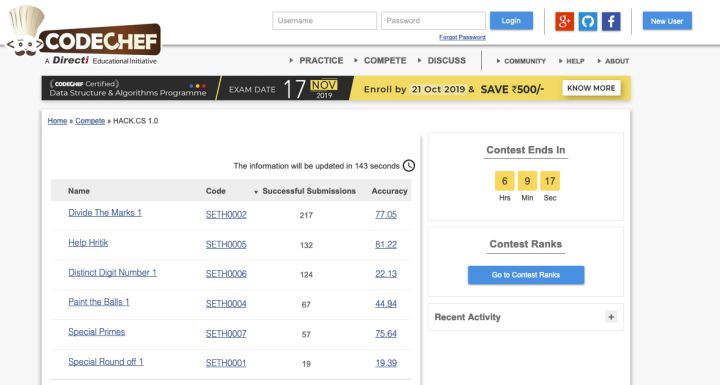
Task: Sign in with the GitHub icon
Action: (x=588, y=21)
